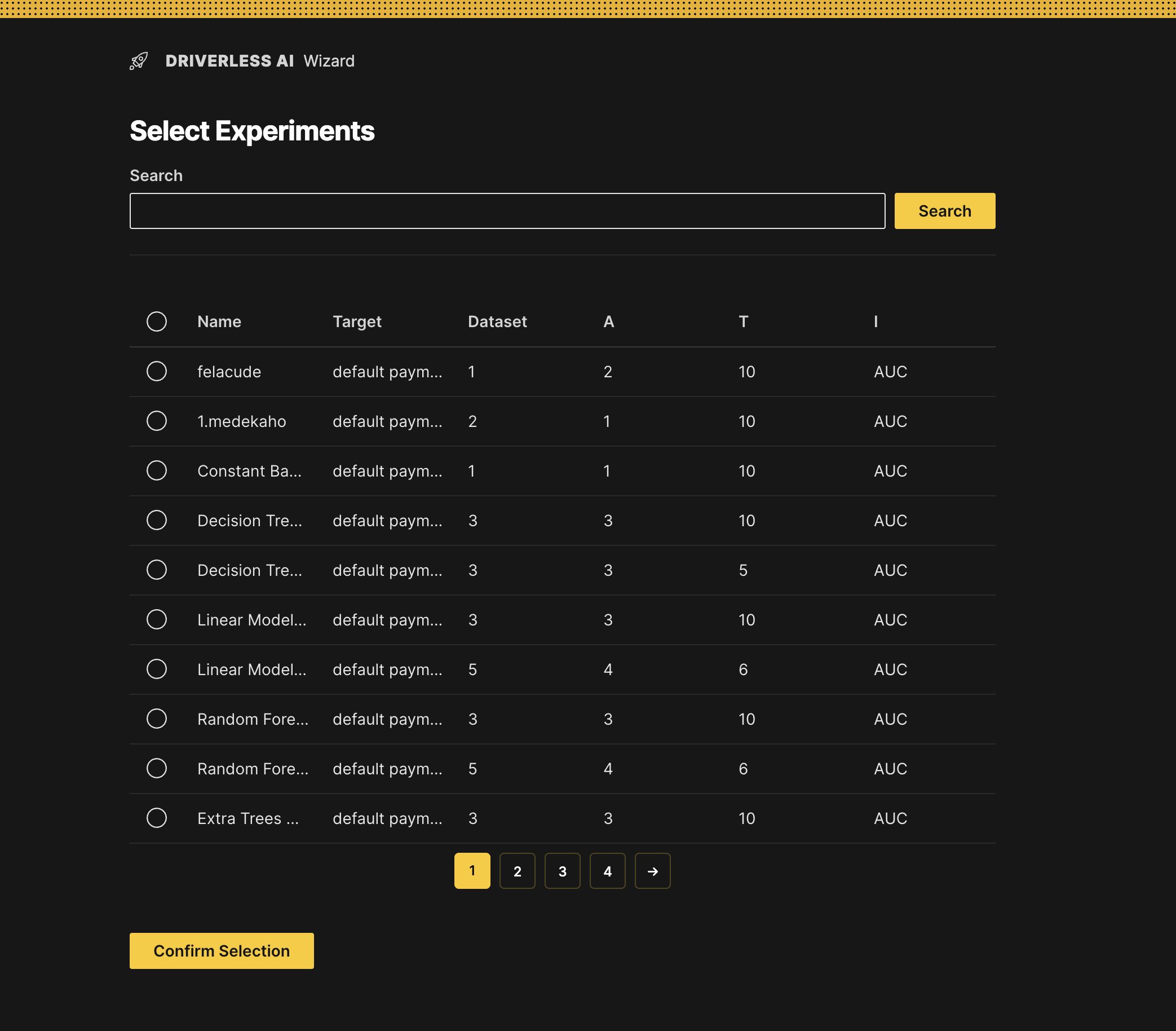
Task: Select the radio button for the Extra Trees experiment
Action: click(156, 818)
